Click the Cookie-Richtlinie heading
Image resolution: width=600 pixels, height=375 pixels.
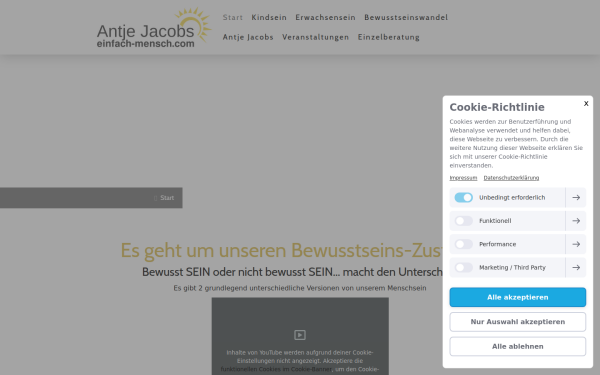click(x=497, y=107)
